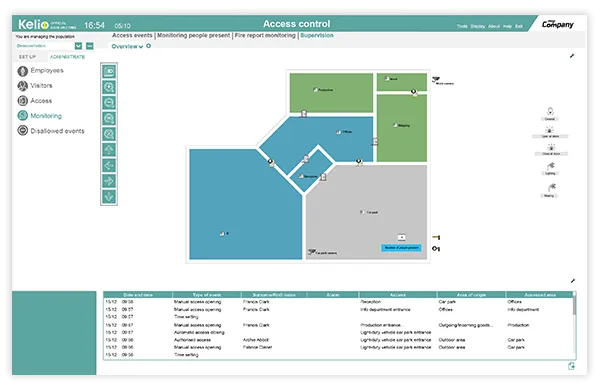The width and height of the screenshot is (600, 390).
Task: Click the Accessed area column header
Action: (540, 295)
